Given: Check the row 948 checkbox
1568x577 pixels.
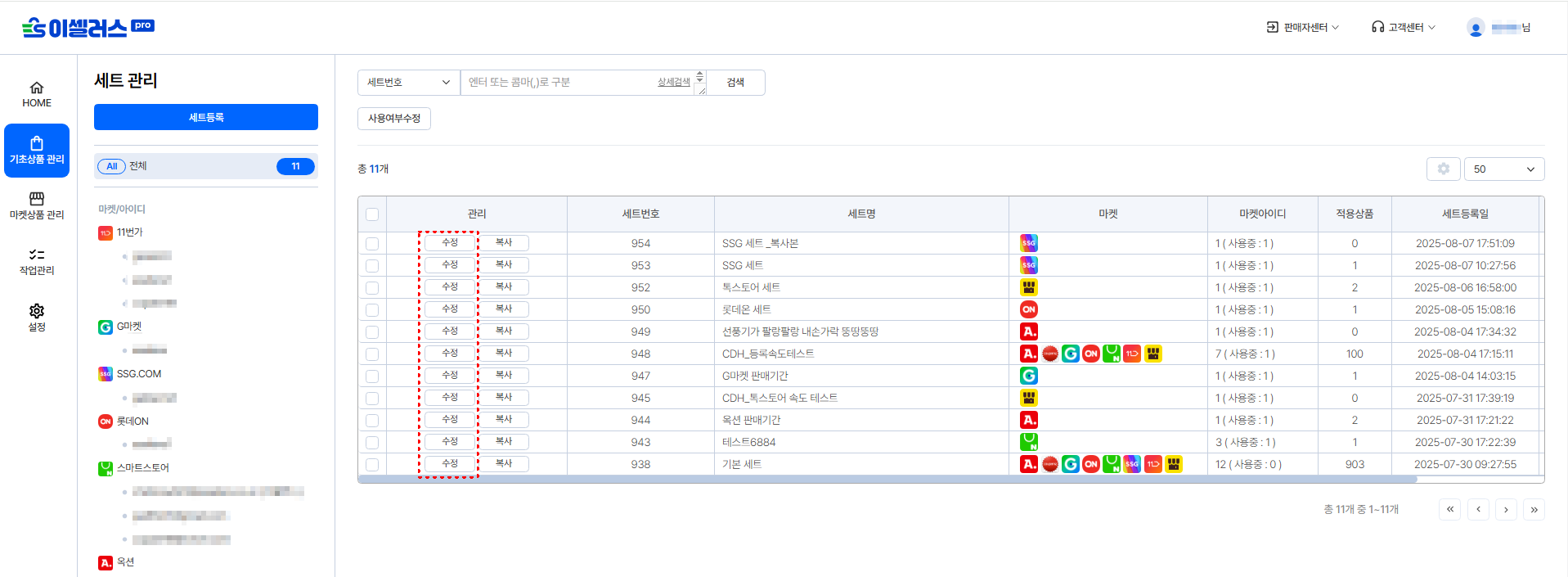Looking at the screenshot, I should pyautogui.click(x=372, y=354).
